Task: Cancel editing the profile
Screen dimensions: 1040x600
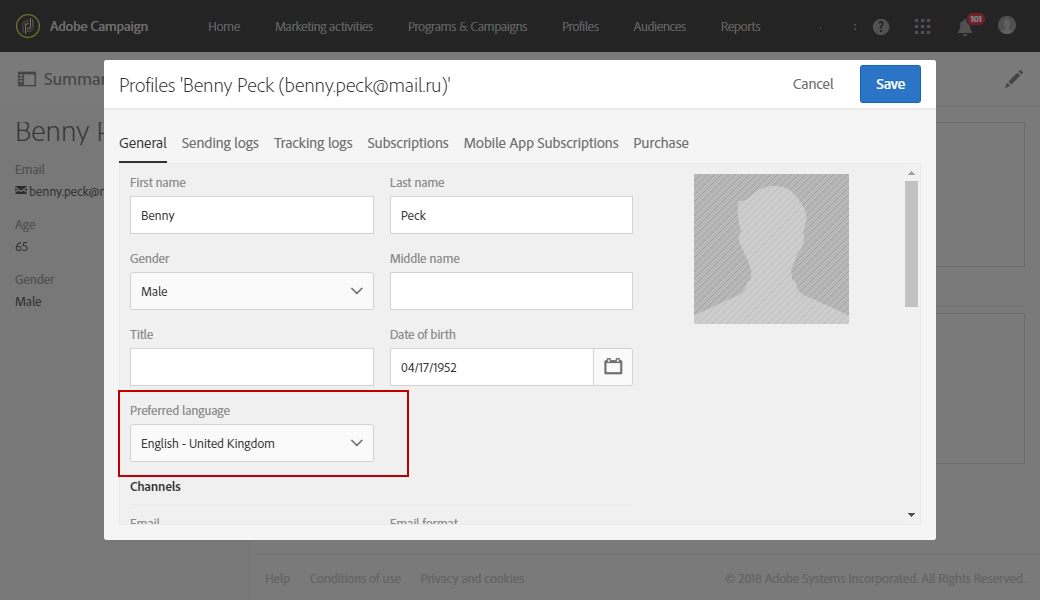Action: (x=813, y=84)
